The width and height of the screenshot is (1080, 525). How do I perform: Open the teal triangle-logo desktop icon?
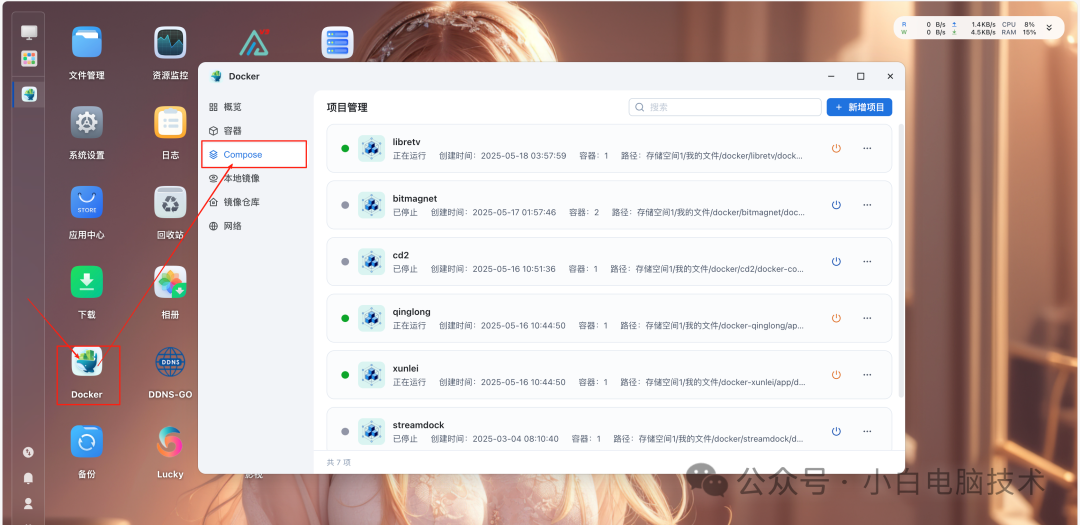click(x=254, y=43)
